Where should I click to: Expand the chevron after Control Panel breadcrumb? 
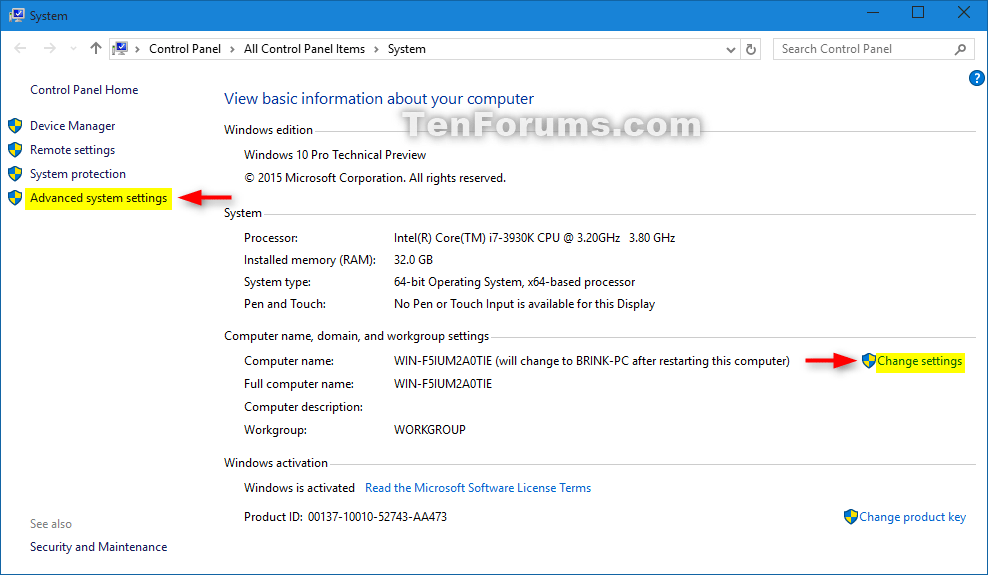[233, 49]
